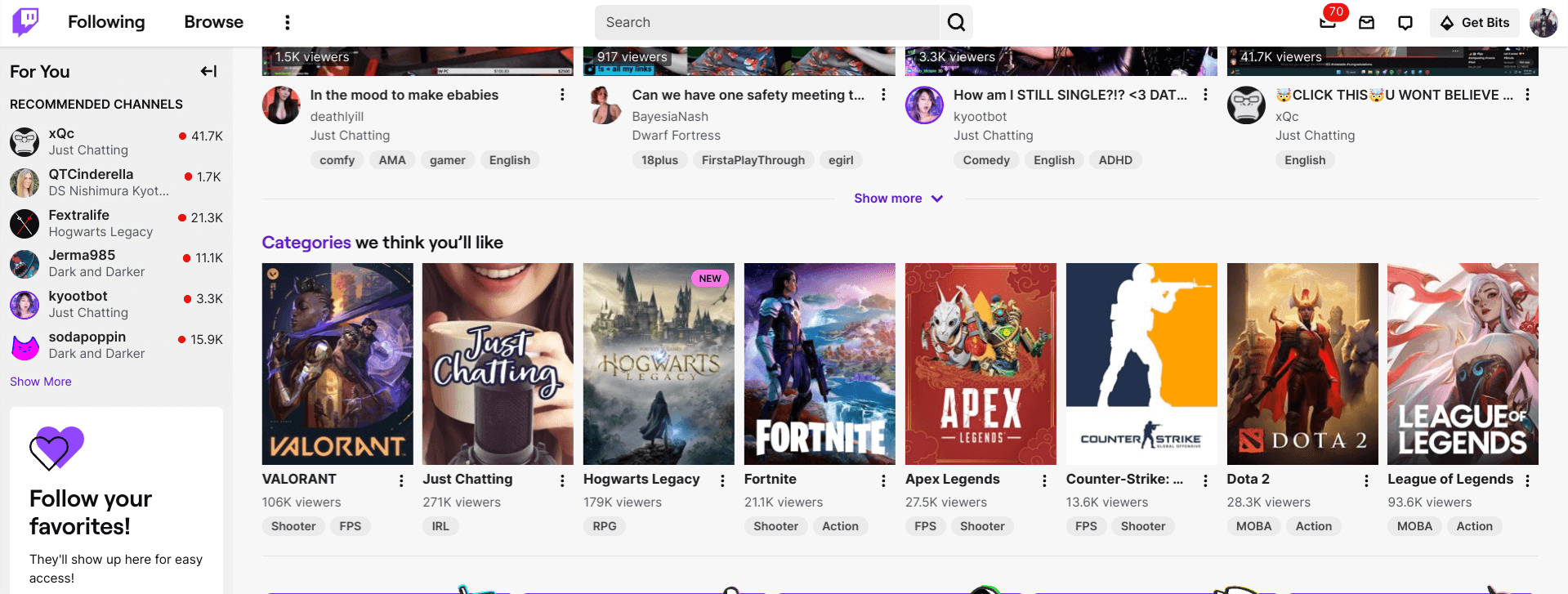Open the League of Legends cover
The image size is (1568, 594).
tap(1463, 364)
